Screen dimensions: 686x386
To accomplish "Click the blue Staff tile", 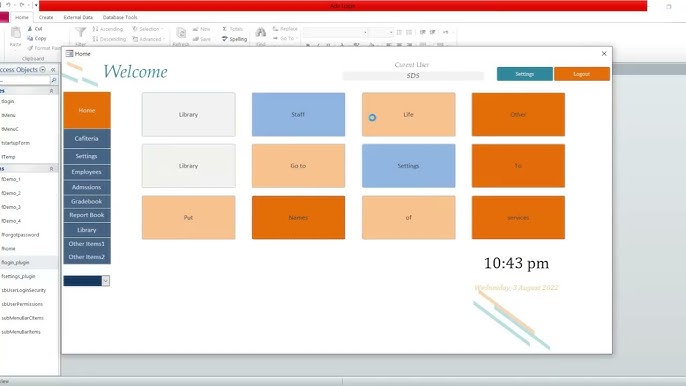I will [x=298, y=114].
